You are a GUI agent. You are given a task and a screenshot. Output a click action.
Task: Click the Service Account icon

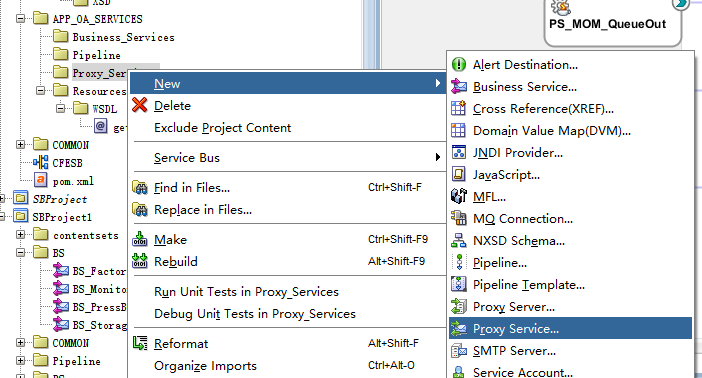[x=458, y=372]
